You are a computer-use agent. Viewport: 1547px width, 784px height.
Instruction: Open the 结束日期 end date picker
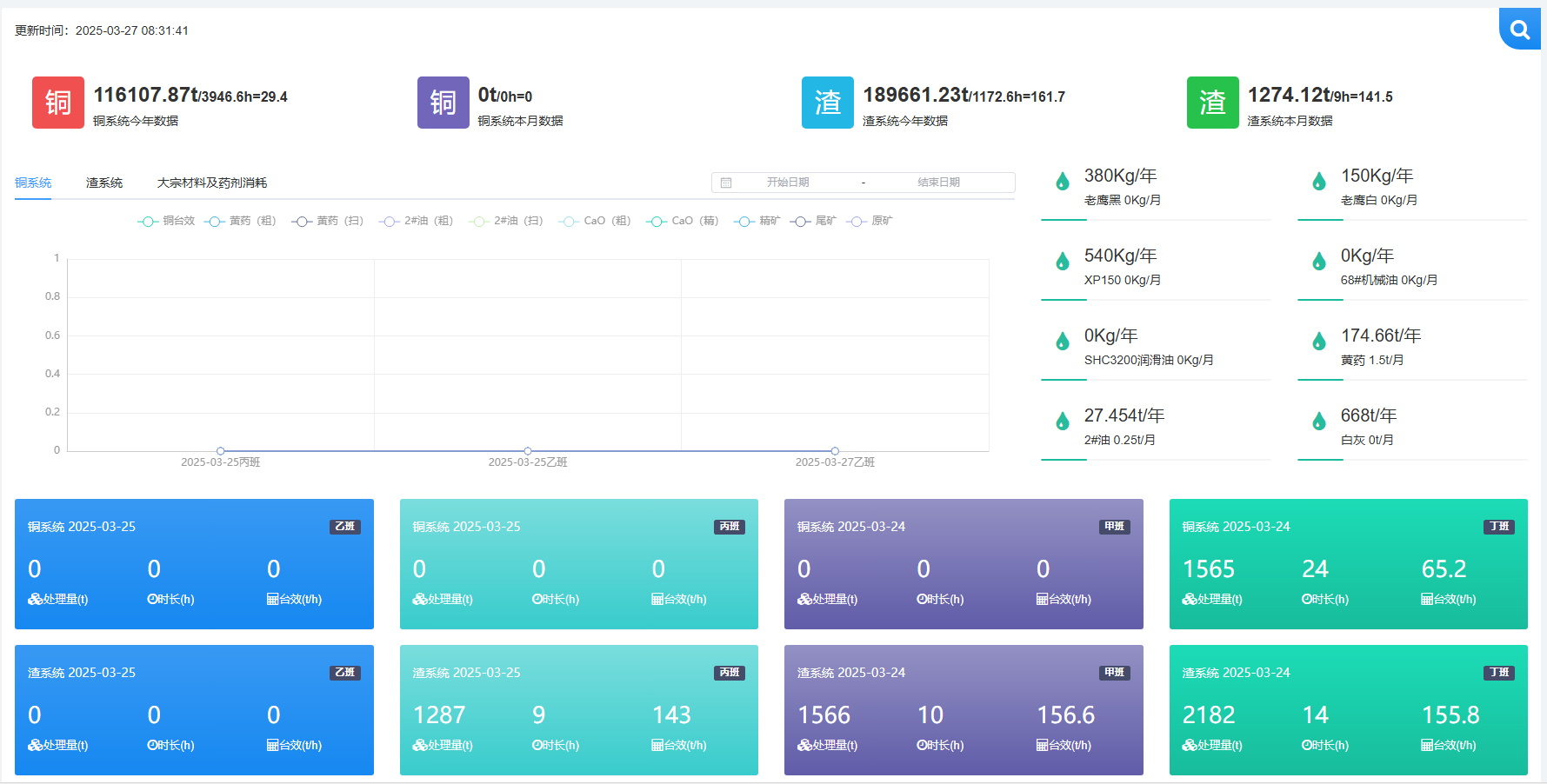(938, 183)
